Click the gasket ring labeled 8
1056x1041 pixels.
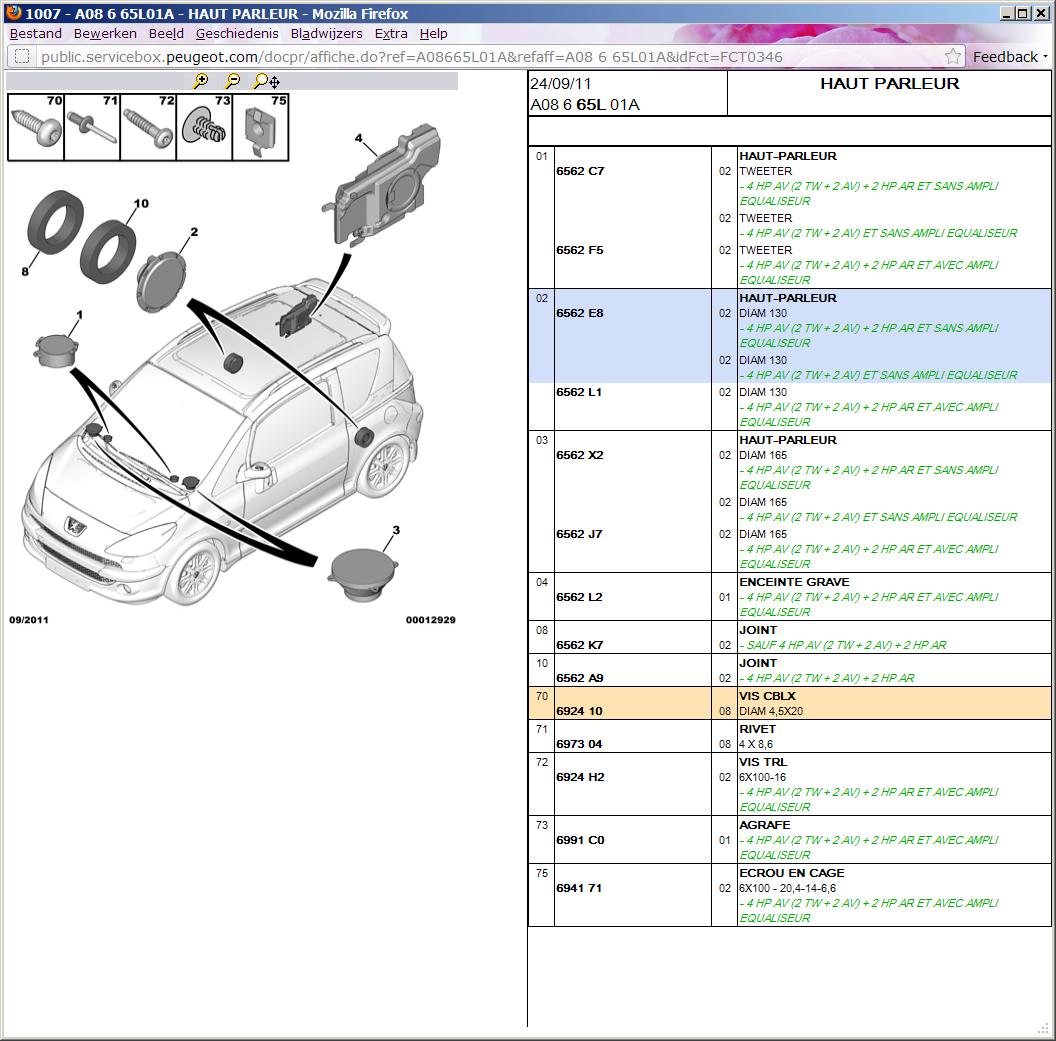[55, 223]
